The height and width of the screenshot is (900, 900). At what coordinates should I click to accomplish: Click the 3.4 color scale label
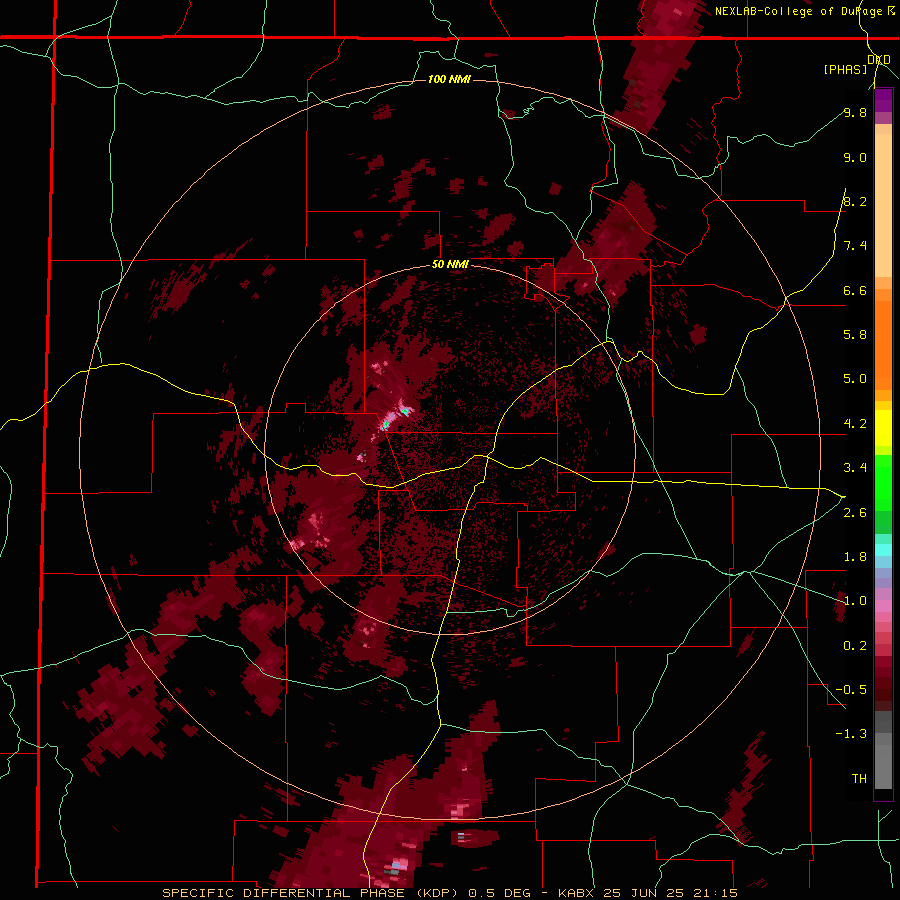coord(855,468)
